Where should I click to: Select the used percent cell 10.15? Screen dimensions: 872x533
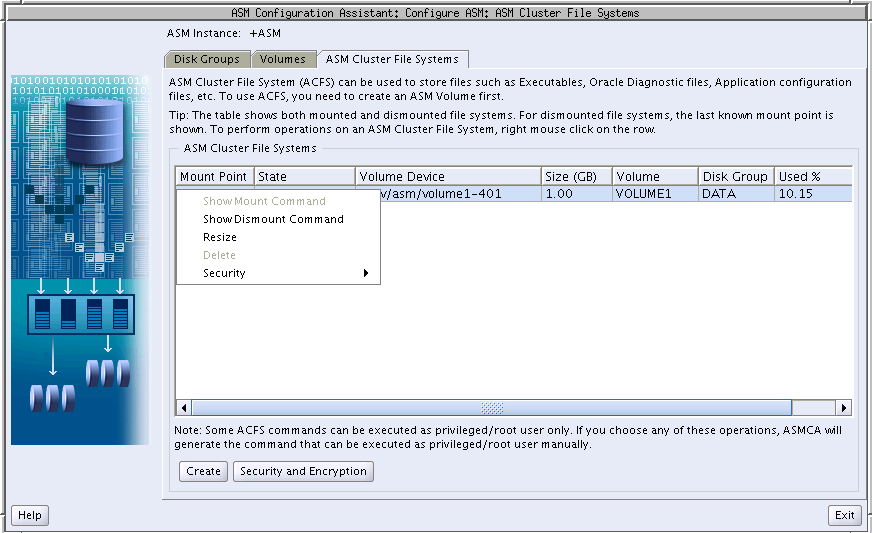(x=813, y=194)
